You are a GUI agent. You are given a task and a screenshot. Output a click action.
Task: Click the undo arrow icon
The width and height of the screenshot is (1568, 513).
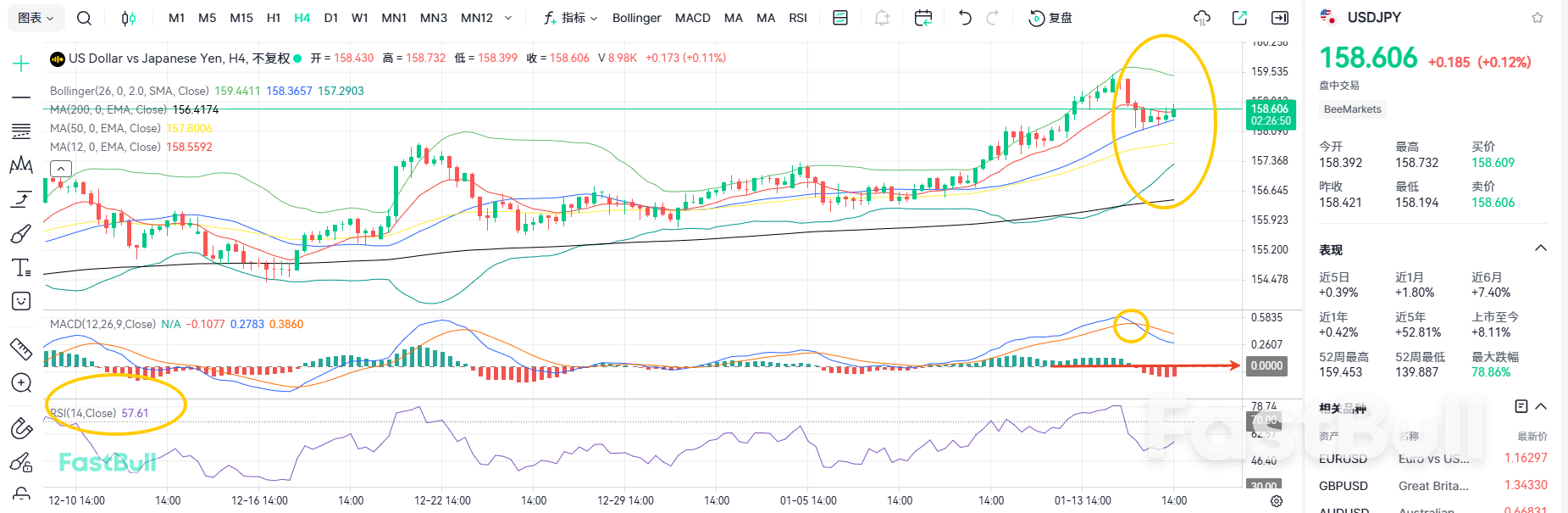[965, 18]
